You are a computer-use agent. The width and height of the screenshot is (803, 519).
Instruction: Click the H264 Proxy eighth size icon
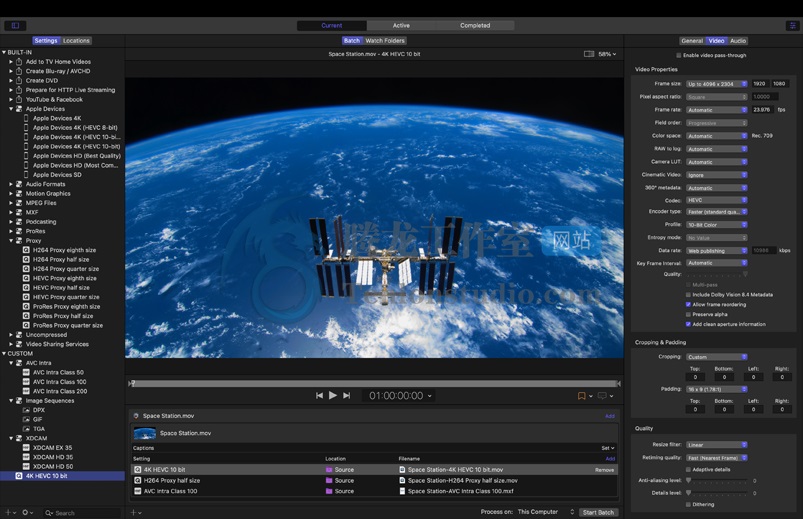click(x=26, y=250)
